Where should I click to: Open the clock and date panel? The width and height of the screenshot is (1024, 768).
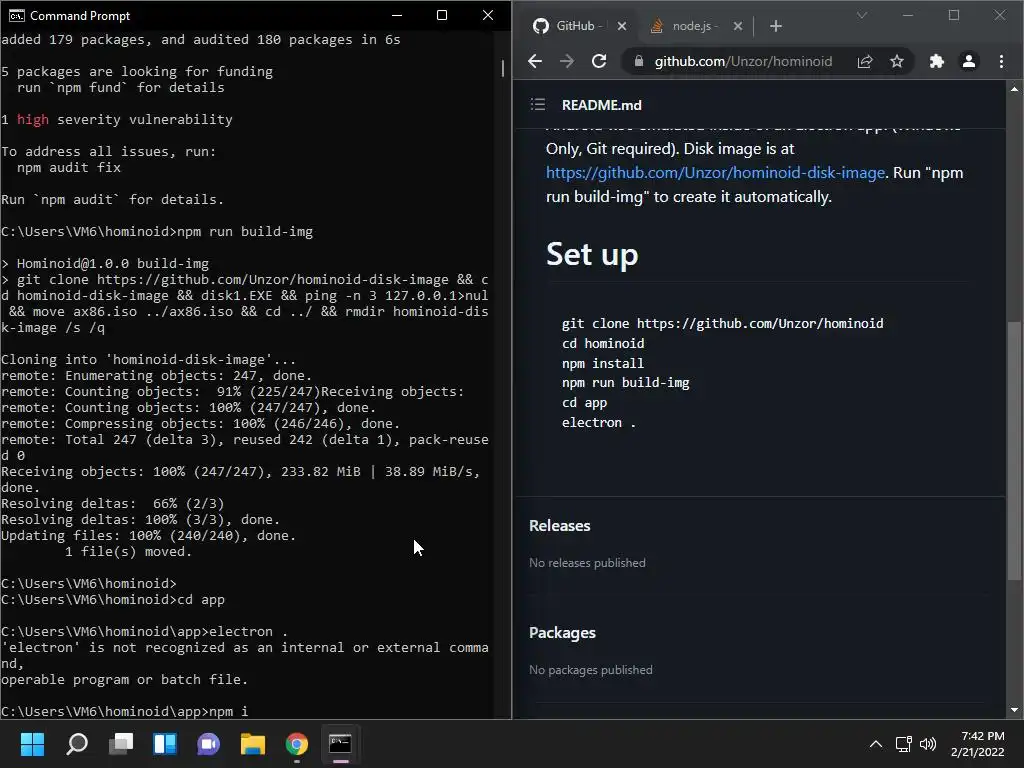click(978, 744)
